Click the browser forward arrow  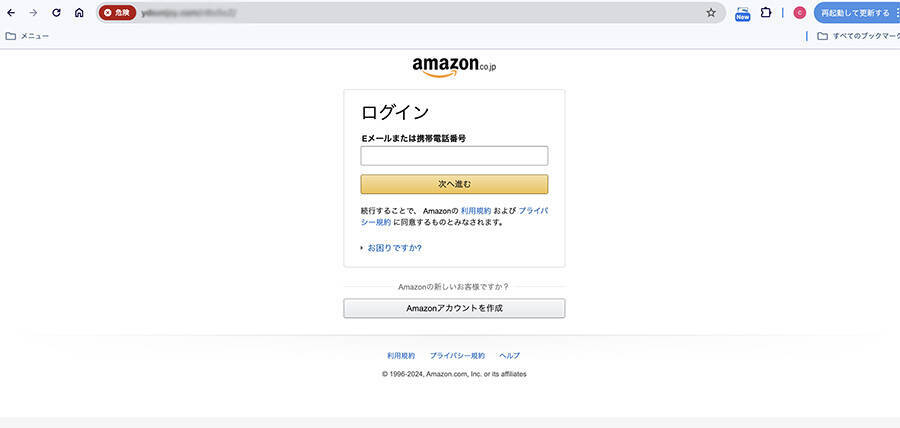click(33, 13)
